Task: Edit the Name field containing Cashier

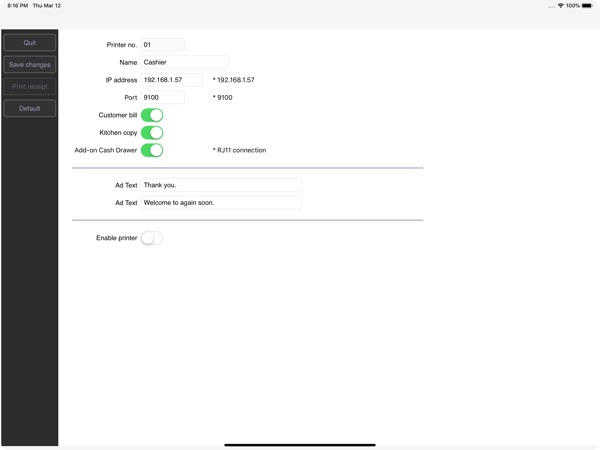Action: click(x=184, y=62)
